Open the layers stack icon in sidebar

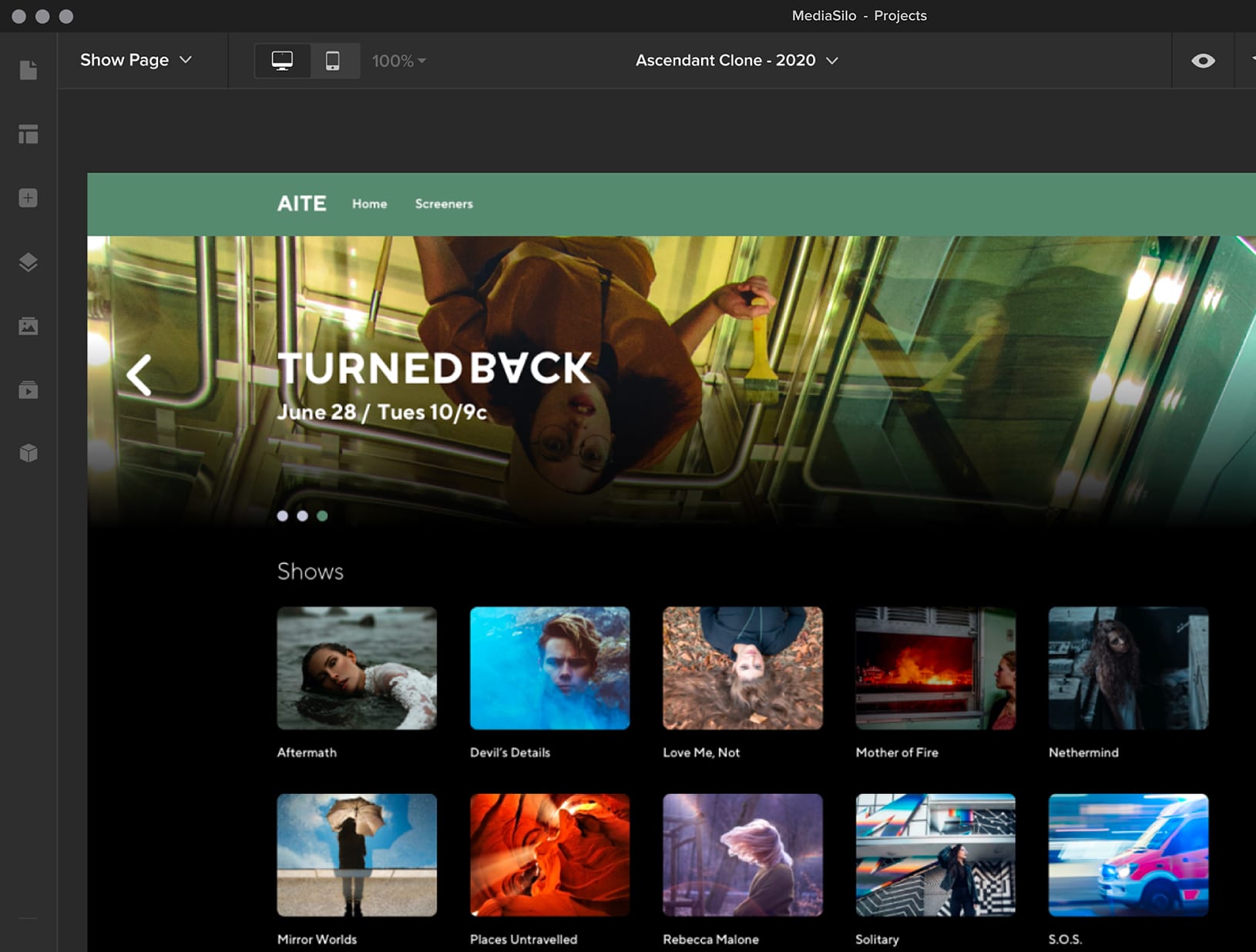pos(29,262)
